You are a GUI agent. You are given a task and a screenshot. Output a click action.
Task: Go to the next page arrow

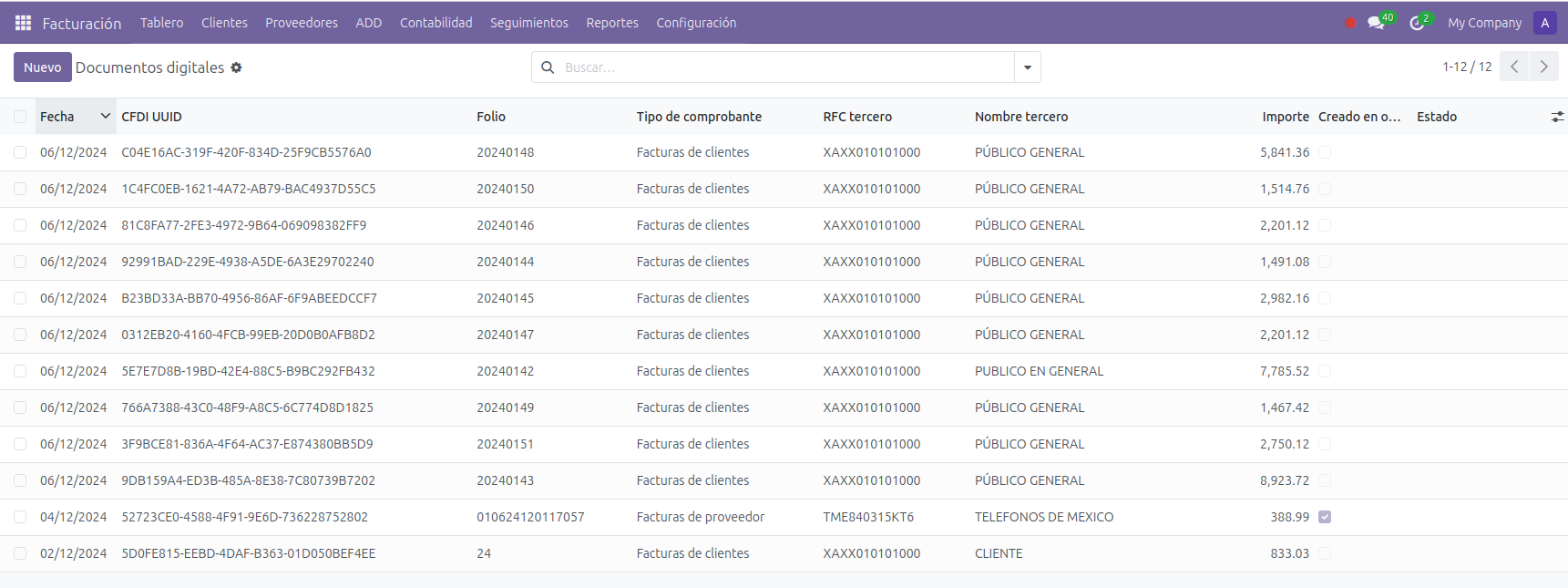1543,67
